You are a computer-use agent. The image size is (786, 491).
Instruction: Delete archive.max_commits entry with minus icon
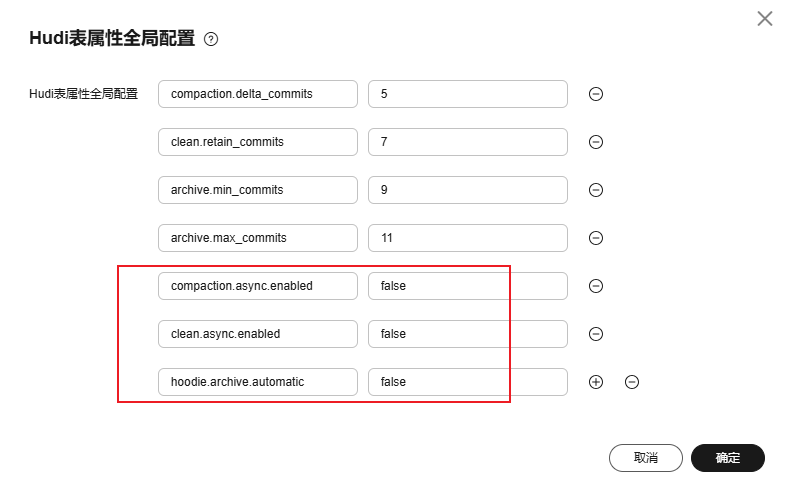click(596, 238)
